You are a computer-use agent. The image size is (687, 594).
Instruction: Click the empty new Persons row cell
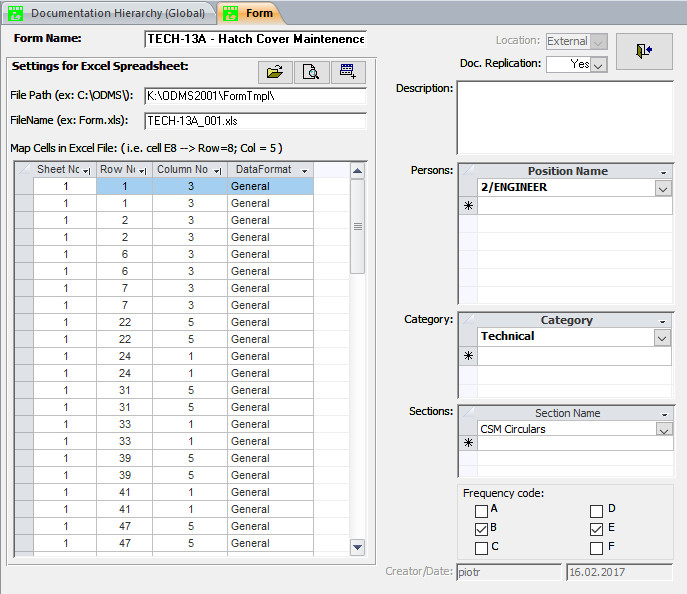(x=574, y=205)
